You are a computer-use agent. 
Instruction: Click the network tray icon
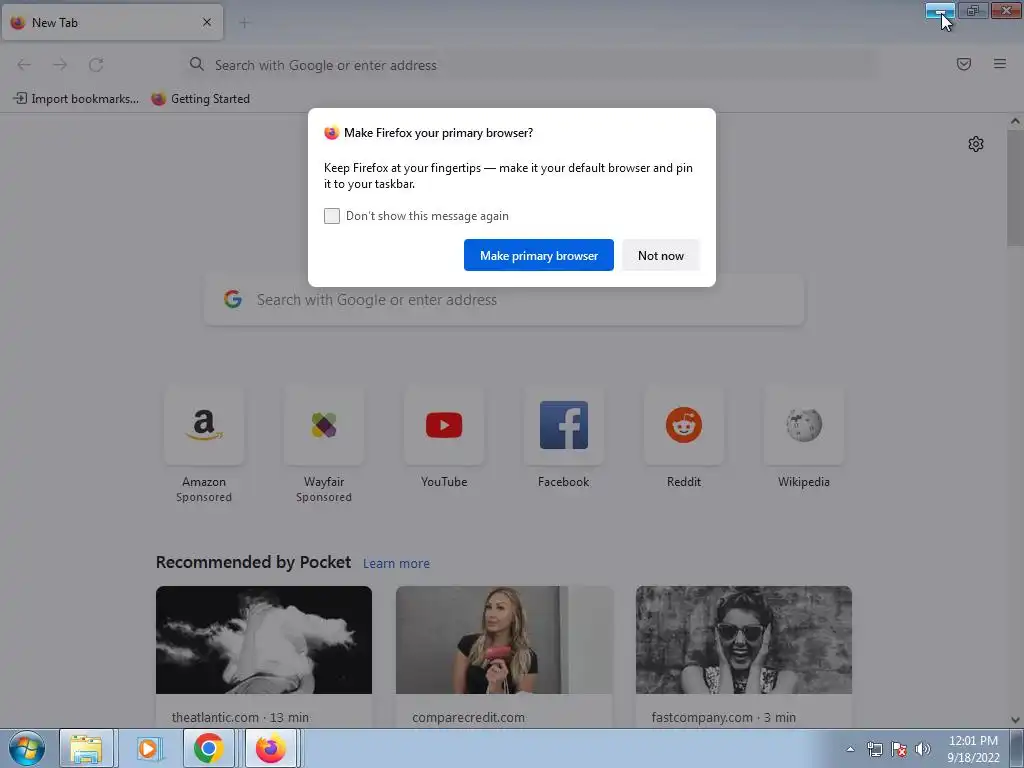pyautogui.click(x=874, y=749)
